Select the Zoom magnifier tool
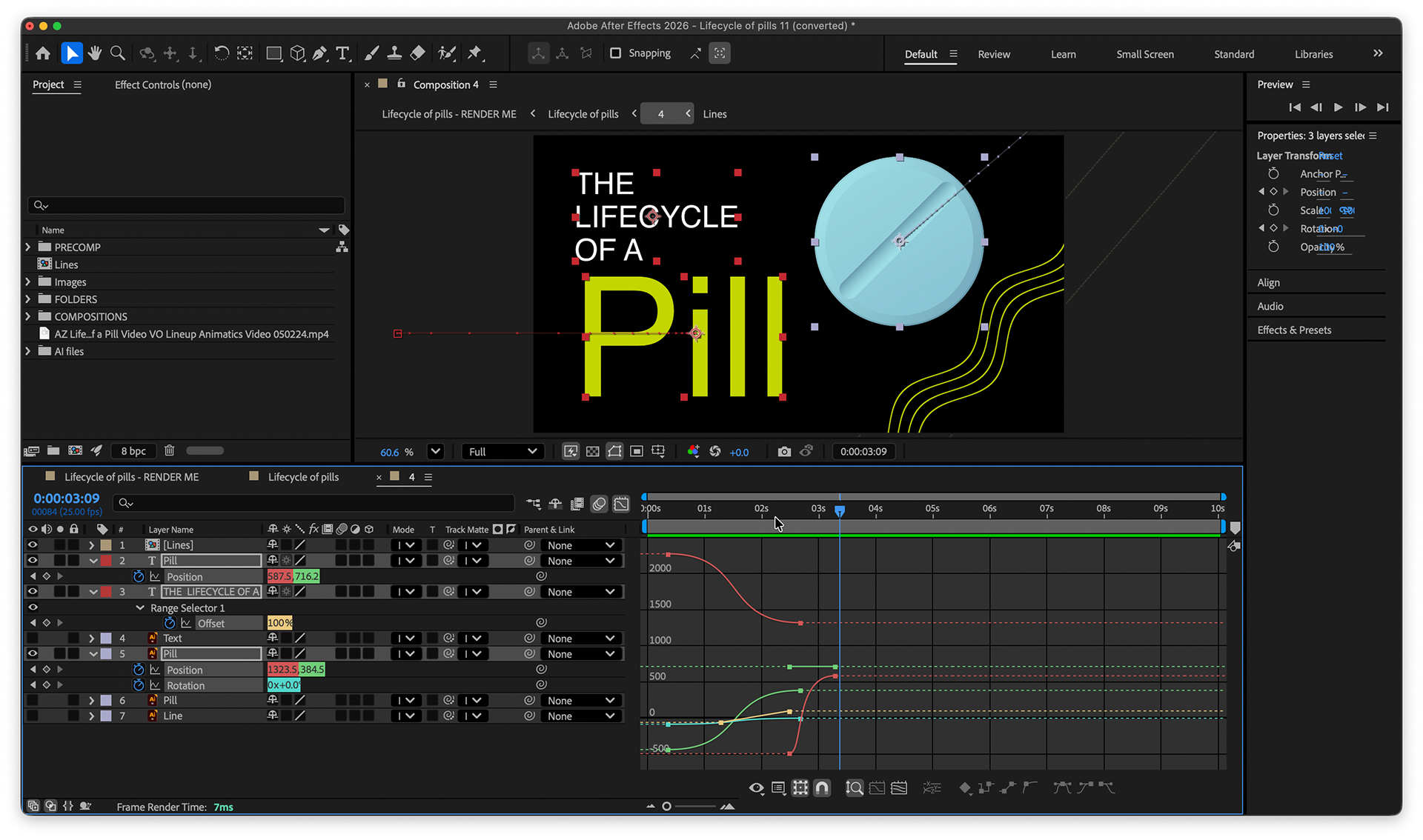This screenshot has height=840, width=1423. click(117, 53)
